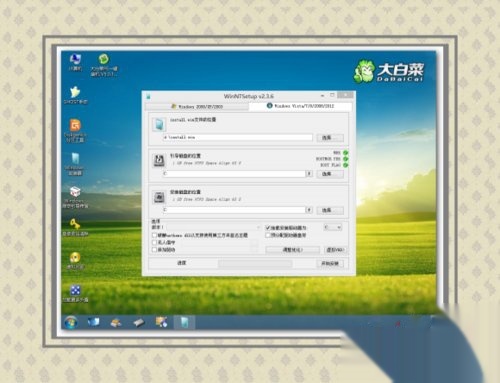Click Select button for install.wim location

point(330,138)
